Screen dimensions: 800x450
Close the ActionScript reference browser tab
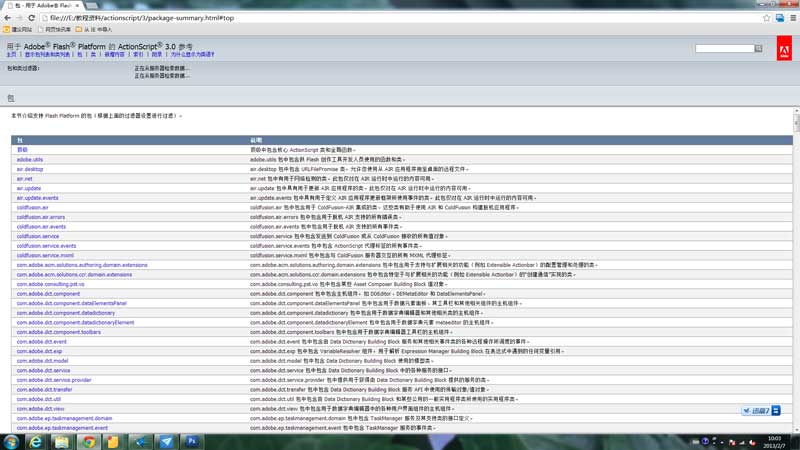click(77, 5)
